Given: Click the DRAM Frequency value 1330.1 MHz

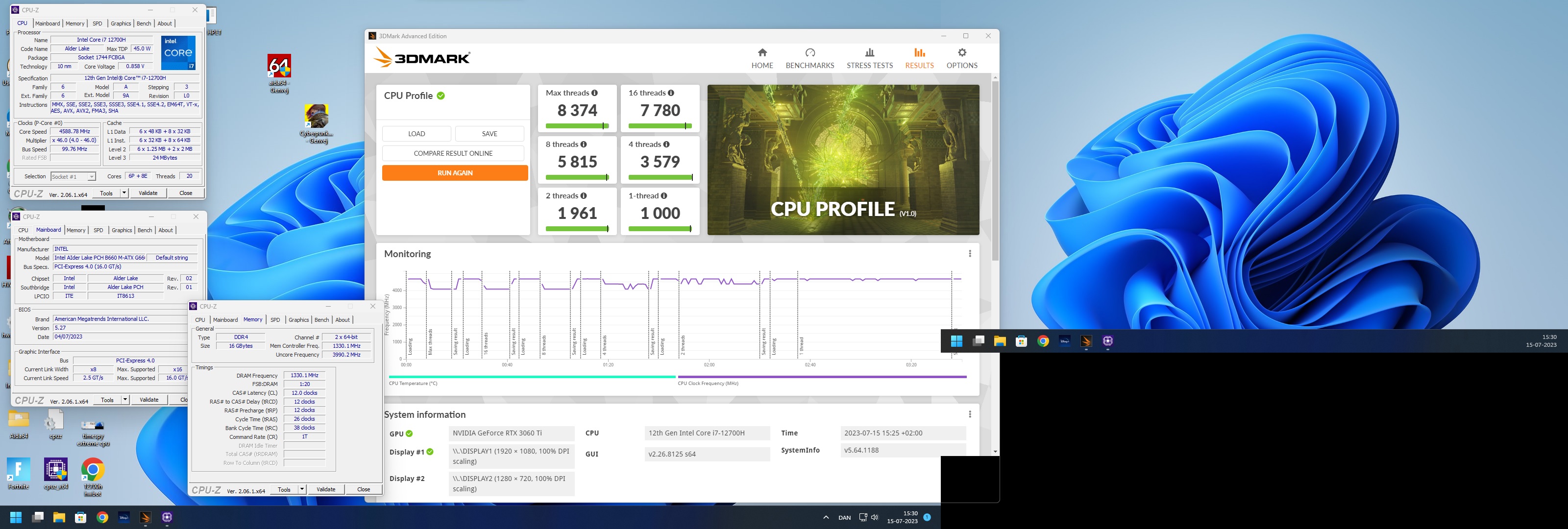Looking at the screenshot, I should pyautogui.click(x=304, y=376).
